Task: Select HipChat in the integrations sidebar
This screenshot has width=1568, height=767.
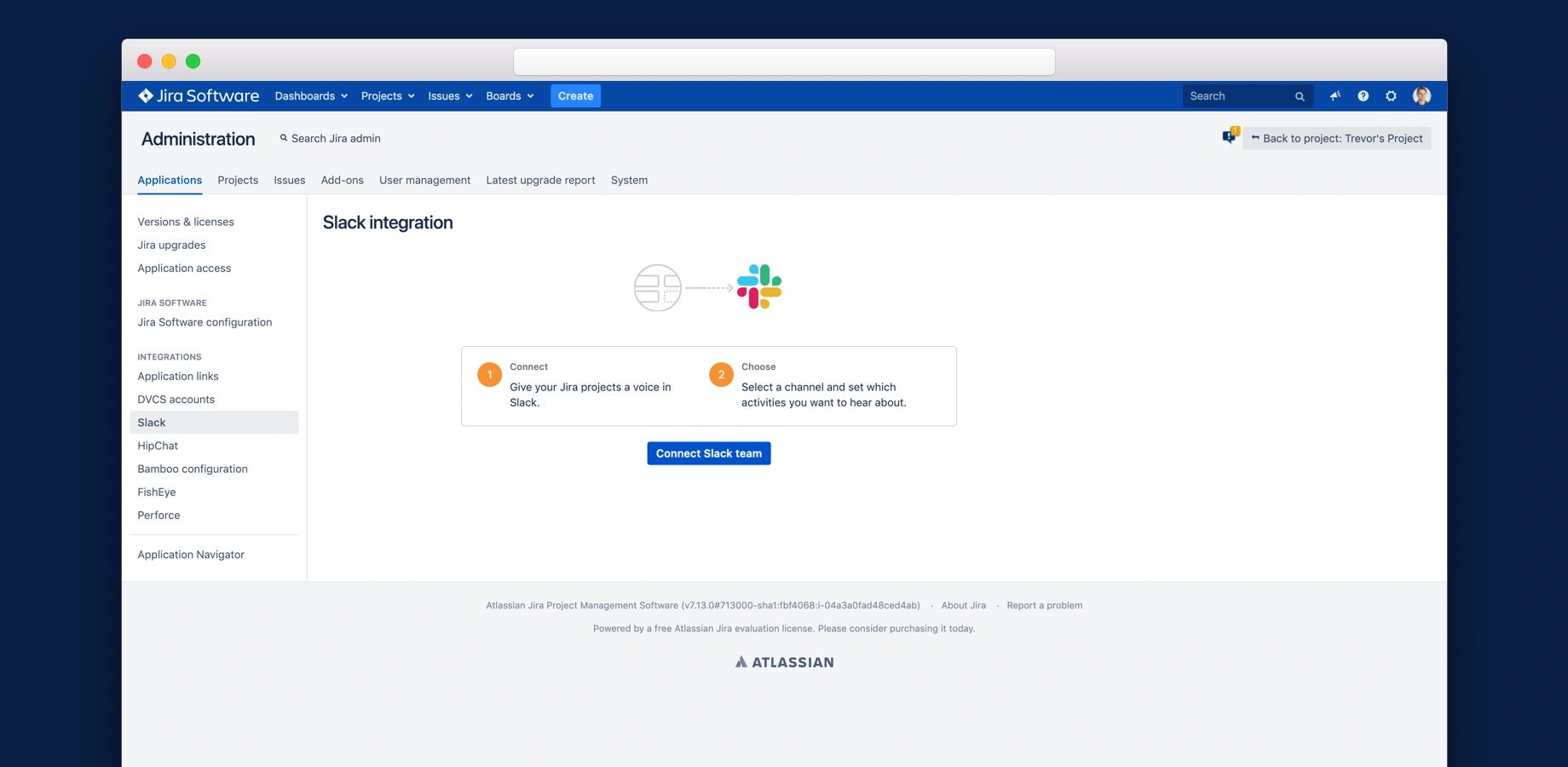Action: pyautogui.click(x=158, y=446)
